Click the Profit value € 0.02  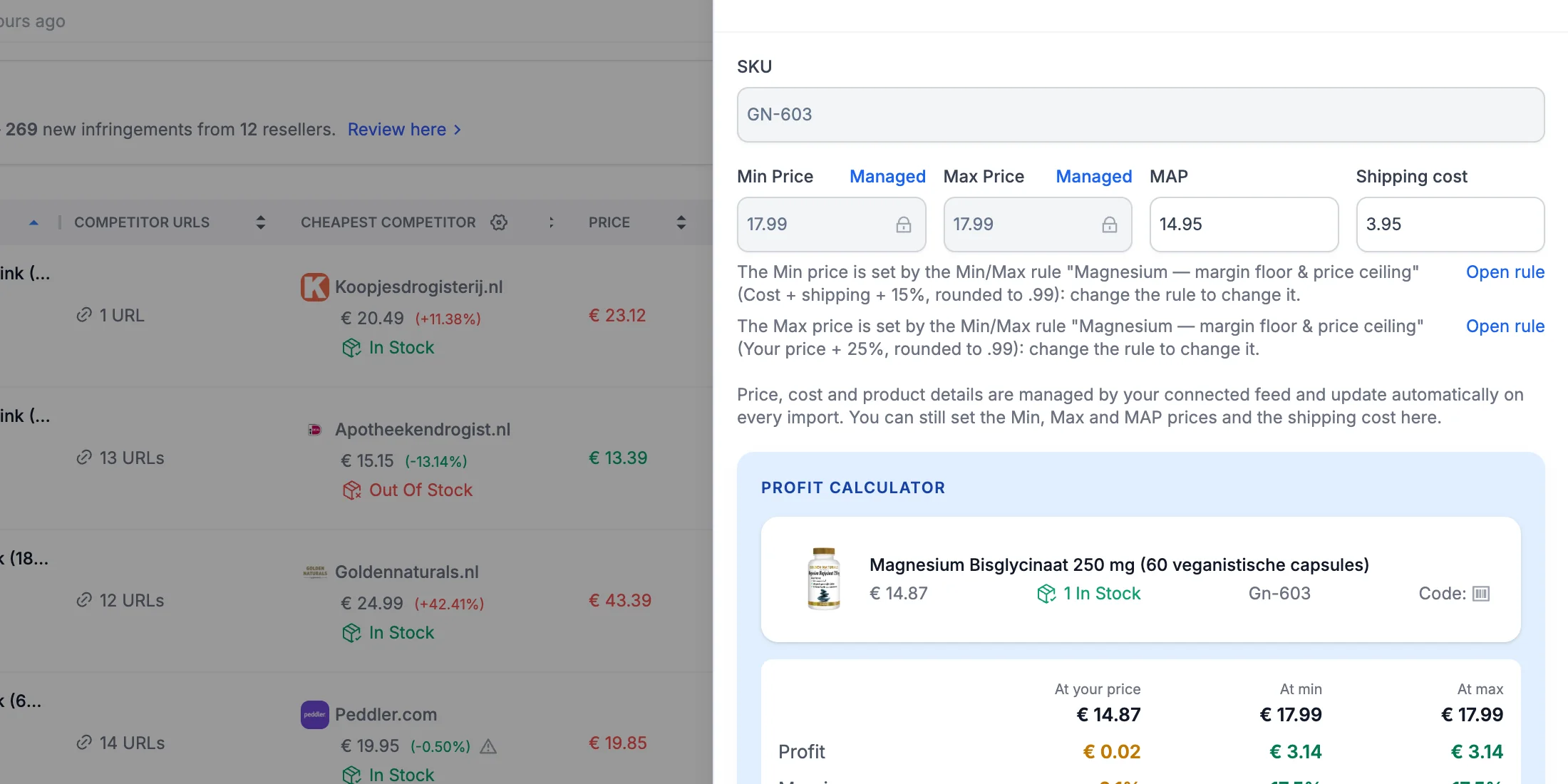(1112, 752)
